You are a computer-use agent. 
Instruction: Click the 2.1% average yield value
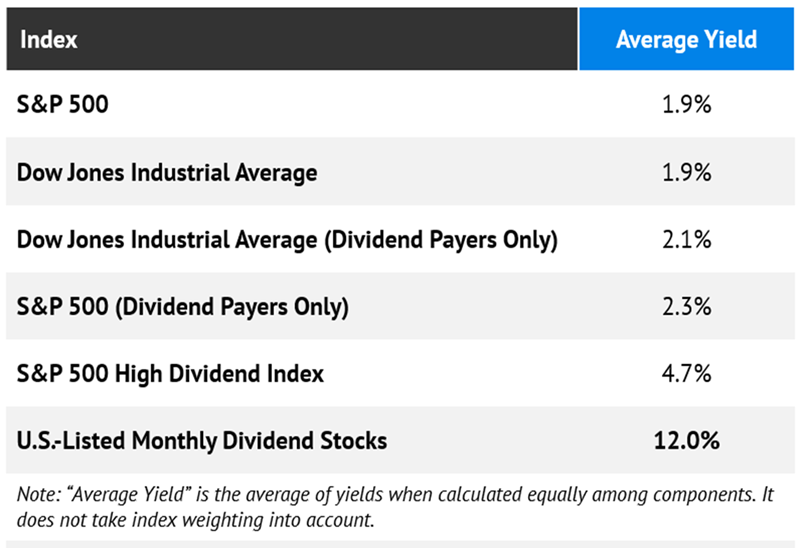click(x=687, y=240)
